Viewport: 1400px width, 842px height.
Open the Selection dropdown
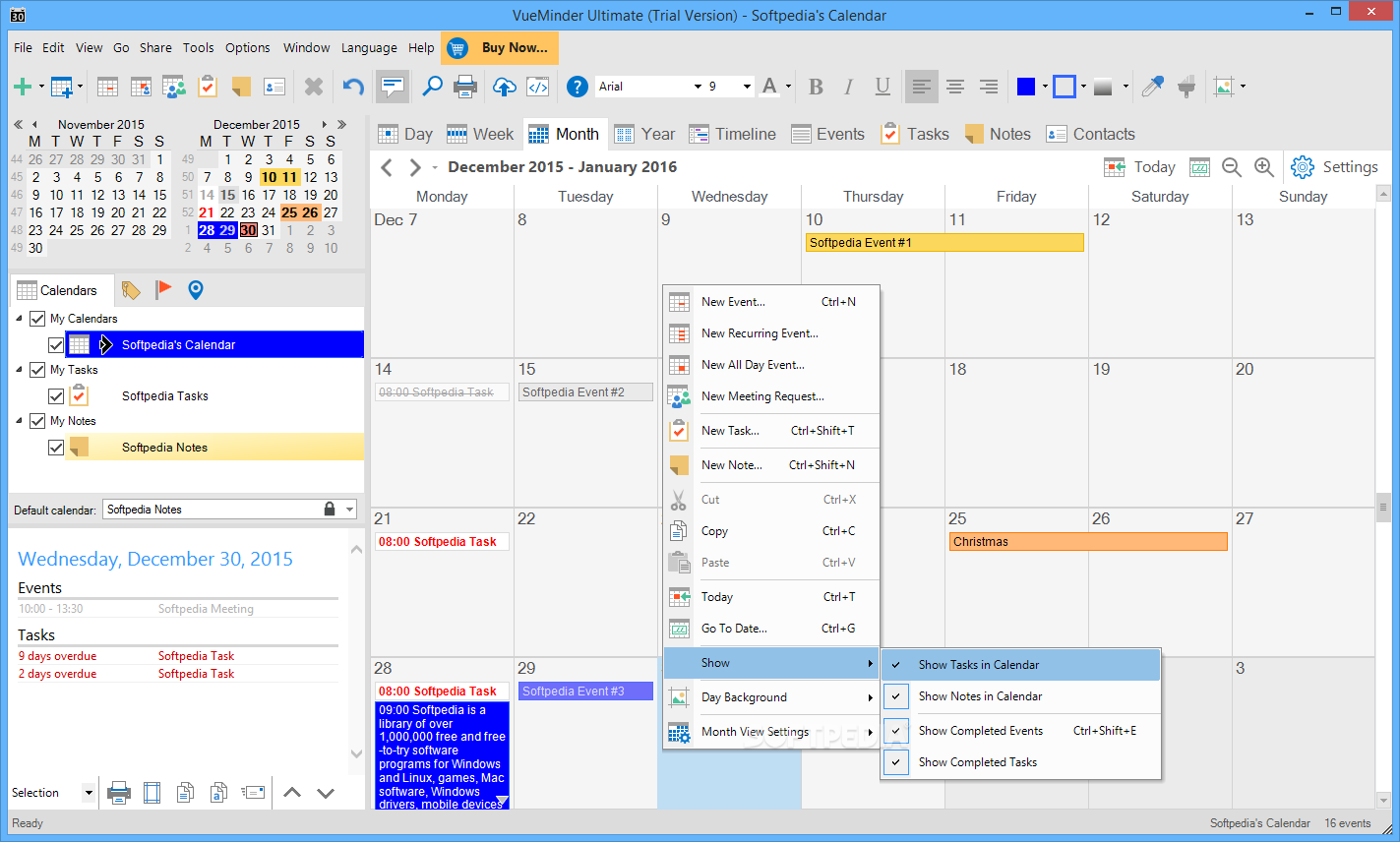(89, 793)
